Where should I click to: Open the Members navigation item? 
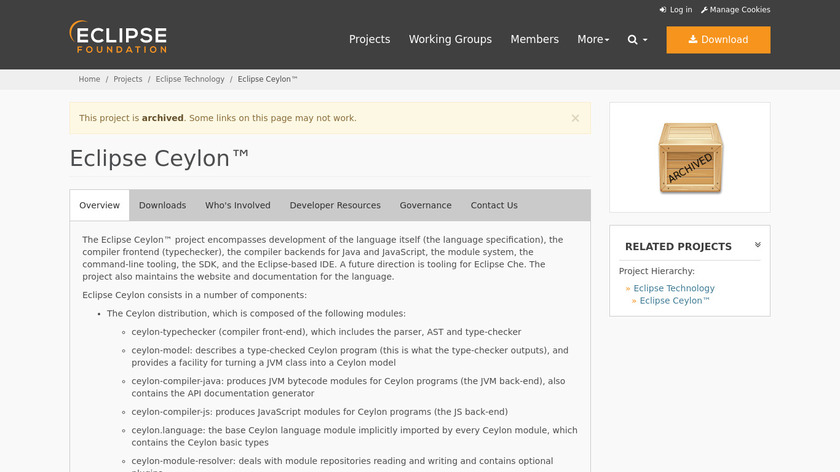[534, 40]
